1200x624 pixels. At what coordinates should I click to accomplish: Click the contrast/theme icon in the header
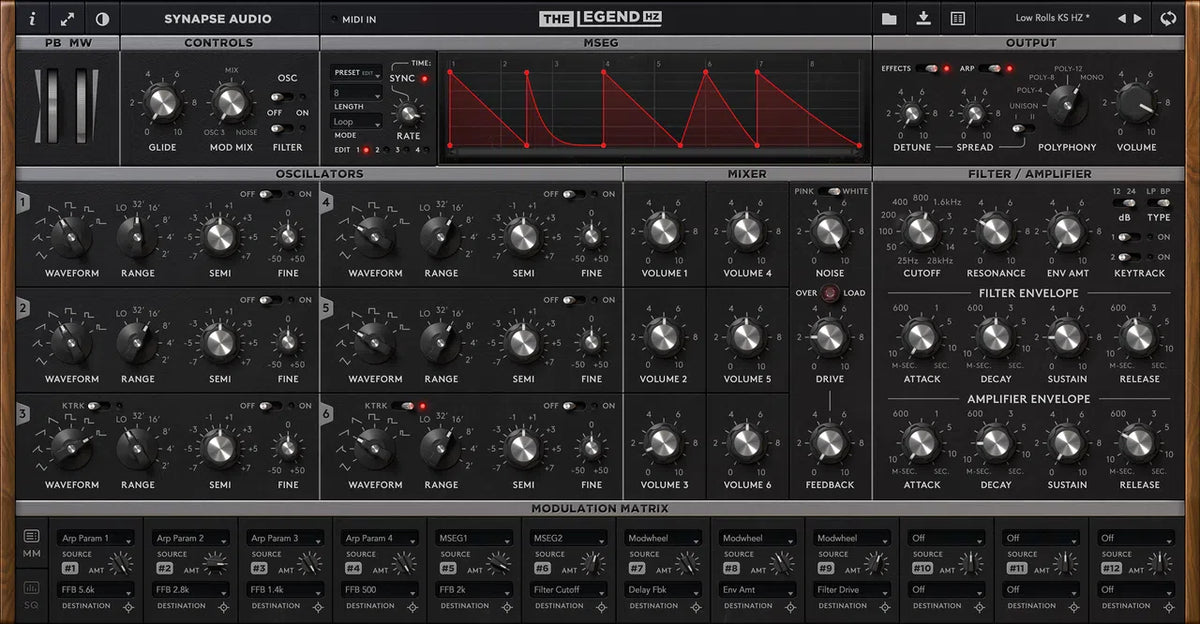pos(103,18)
